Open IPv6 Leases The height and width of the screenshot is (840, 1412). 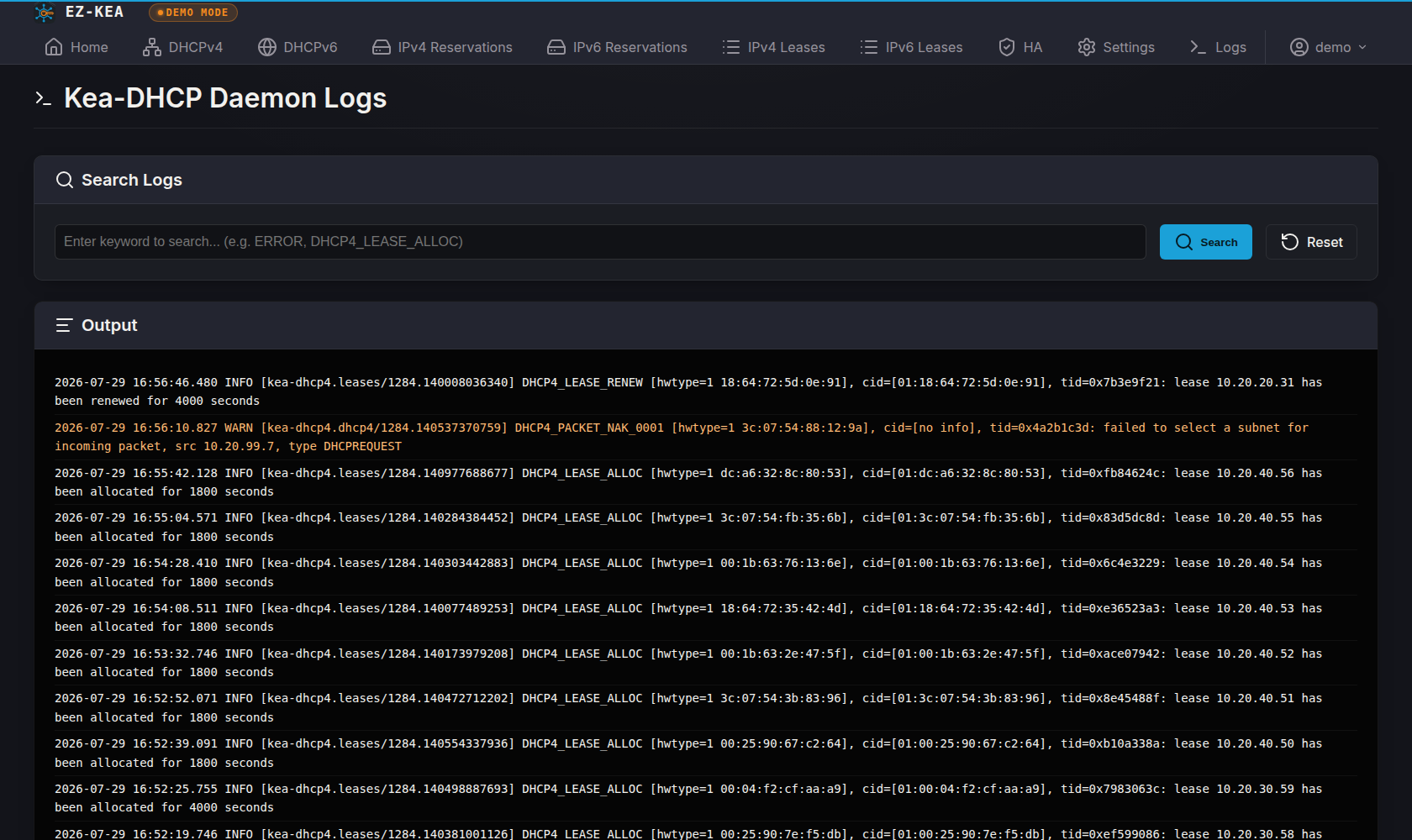pos(912,47)
